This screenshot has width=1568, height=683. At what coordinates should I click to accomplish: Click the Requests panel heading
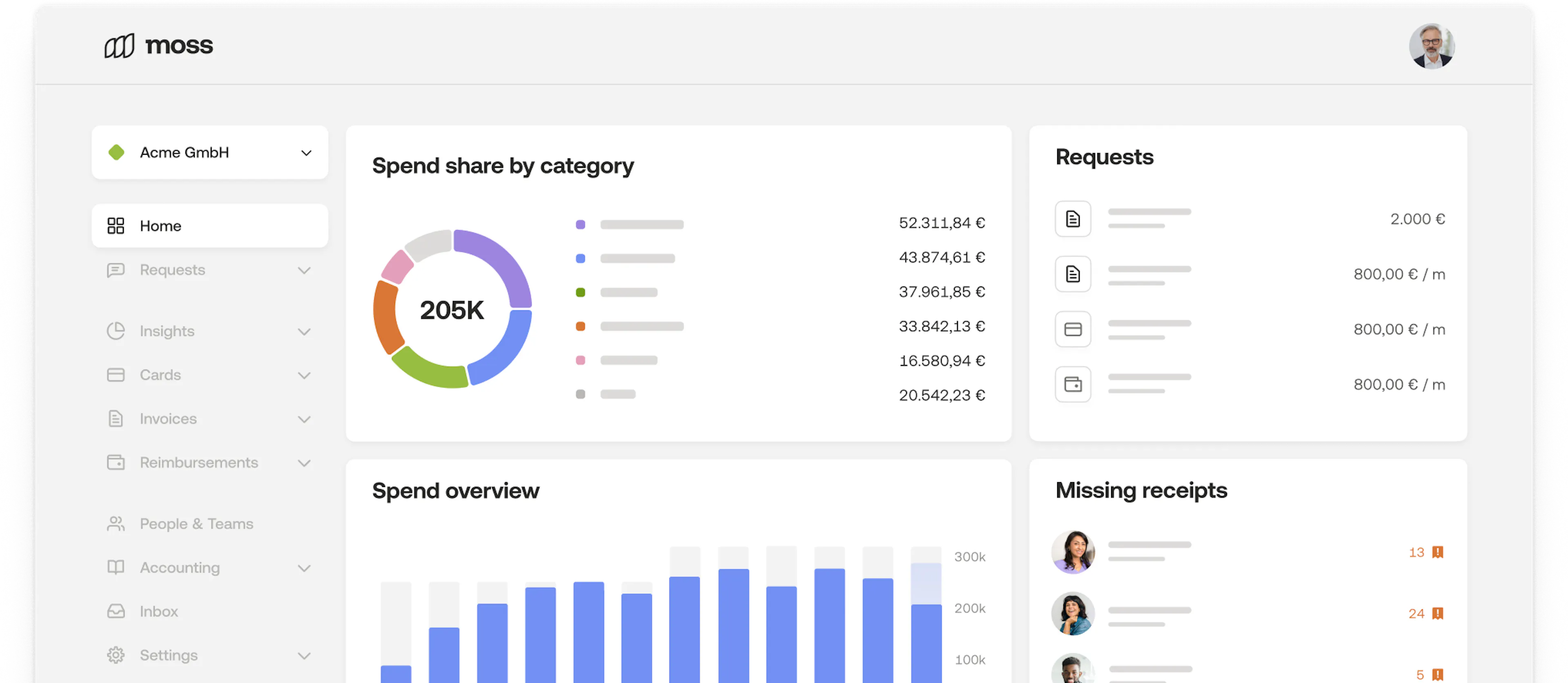[x=1104, y=157]
